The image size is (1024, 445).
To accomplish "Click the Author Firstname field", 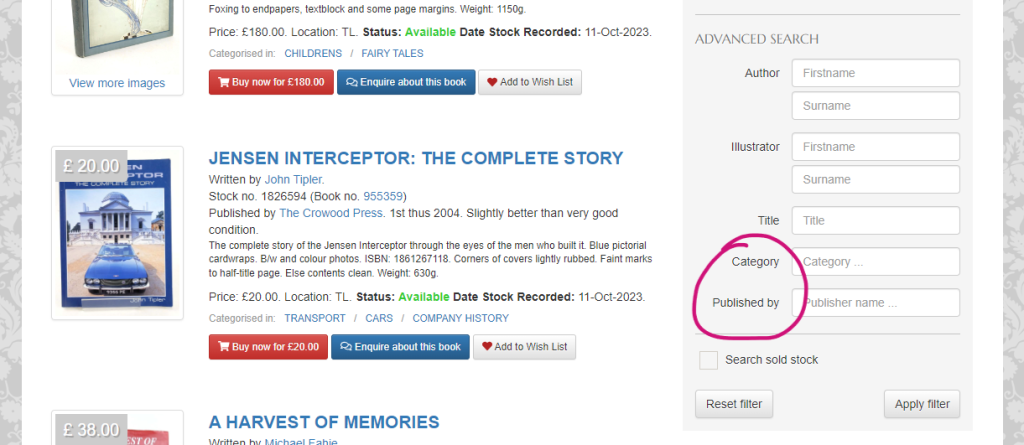I will coord(875,73).
